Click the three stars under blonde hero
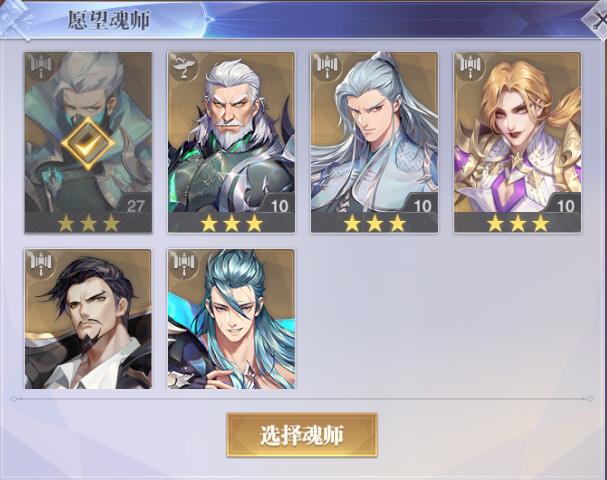This screenshot has height=480, width=607. [518, 224]
